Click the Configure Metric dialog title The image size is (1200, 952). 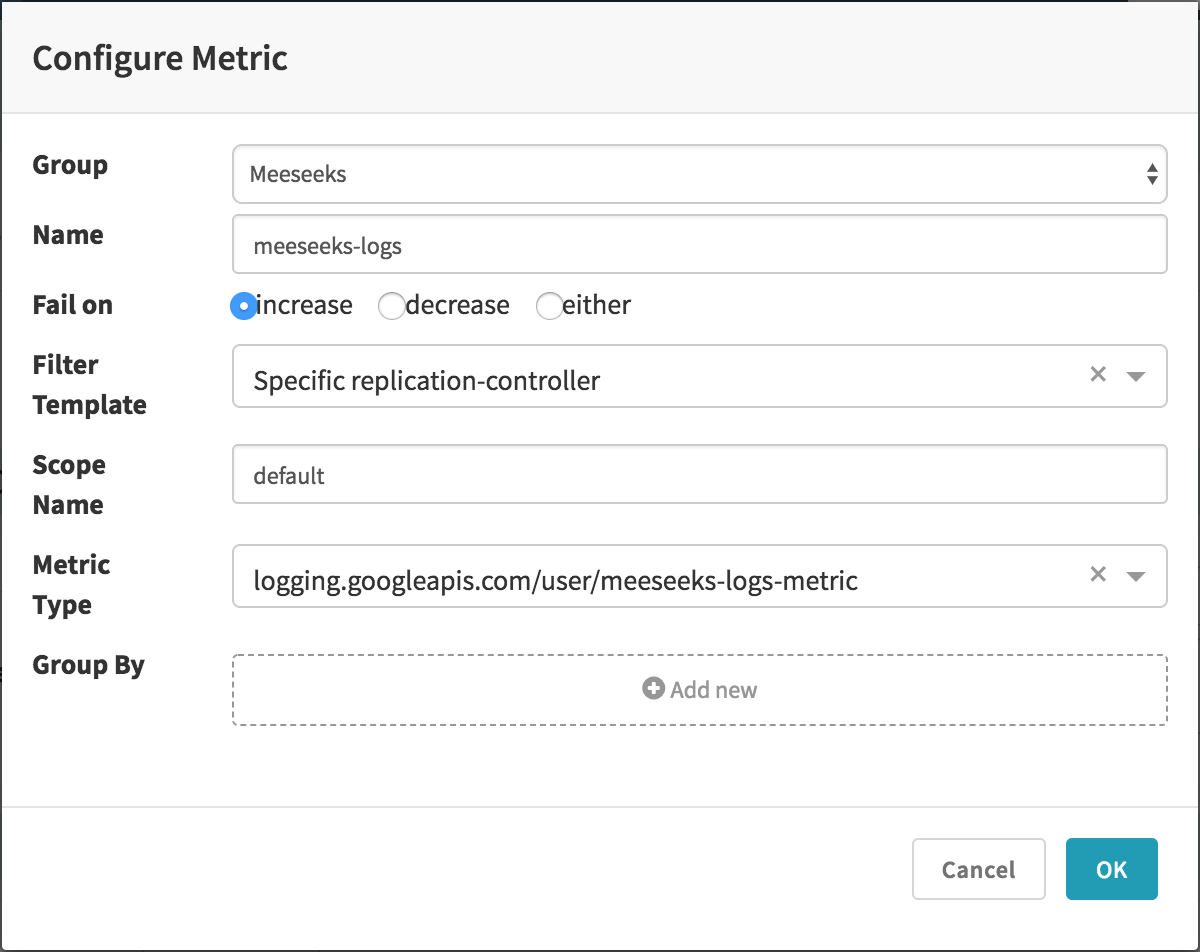(x=160, y=58)
